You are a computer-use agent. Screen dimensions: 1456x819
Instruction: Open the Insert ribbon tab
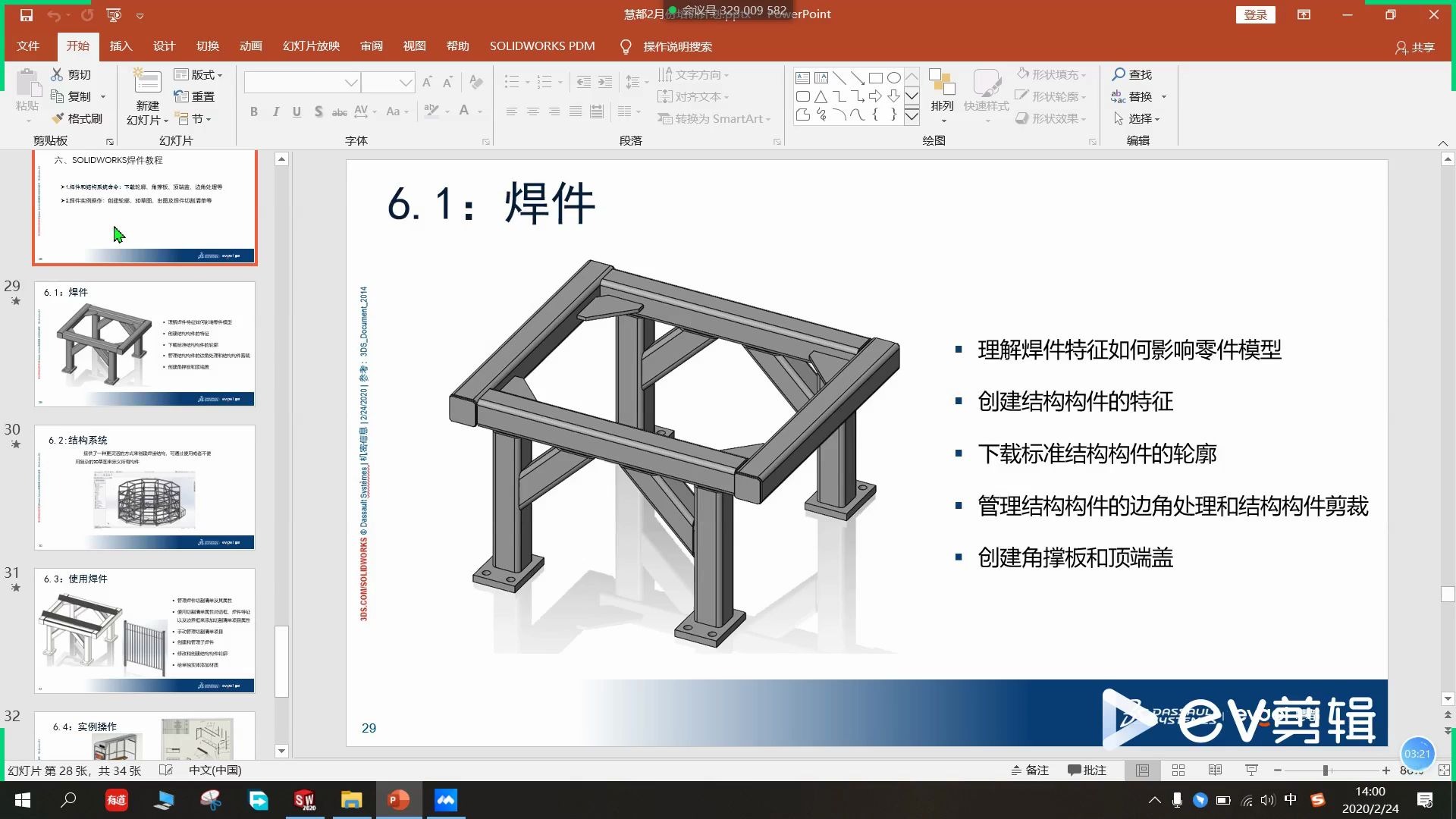121,46
